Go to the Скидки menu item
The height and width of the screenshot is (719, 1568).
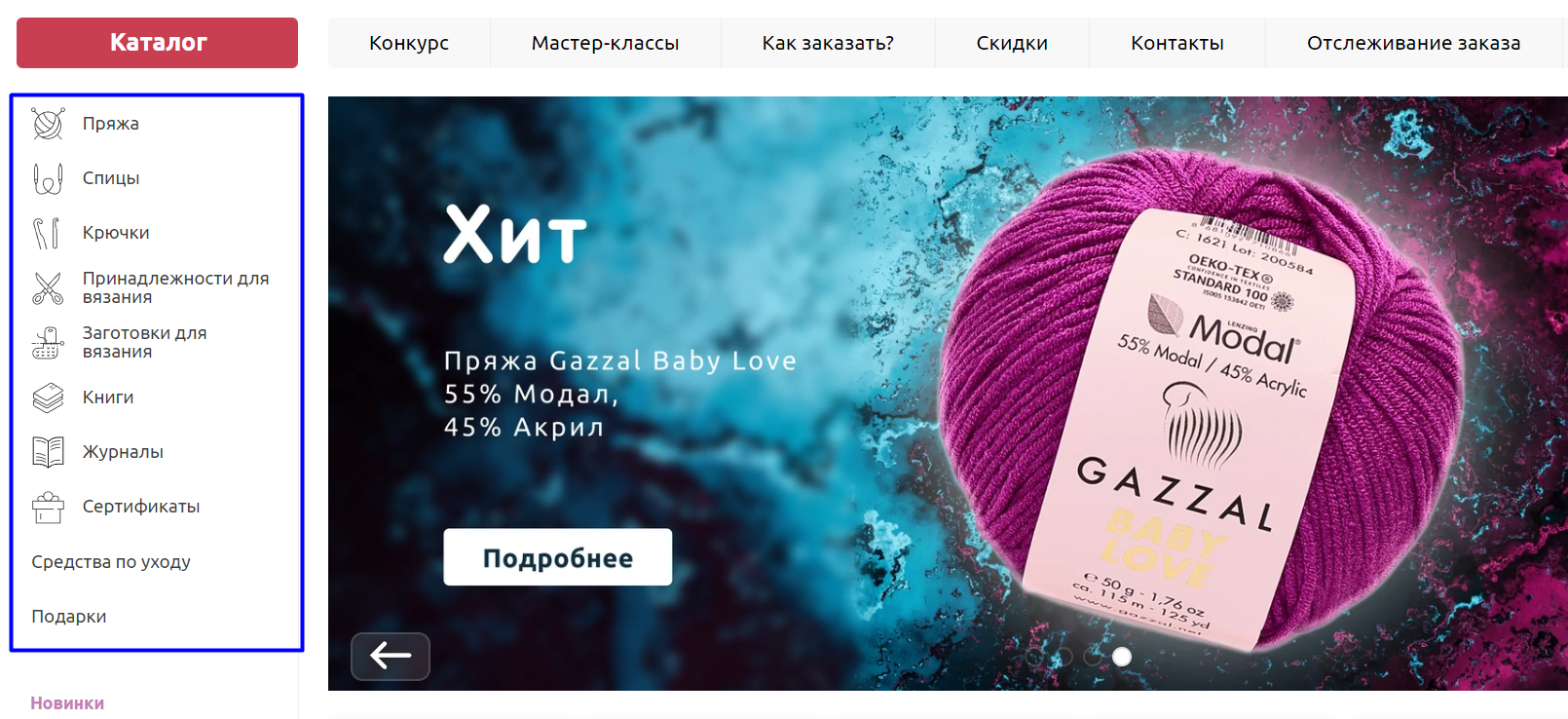pyautogui.click(x=1012, y=43)
